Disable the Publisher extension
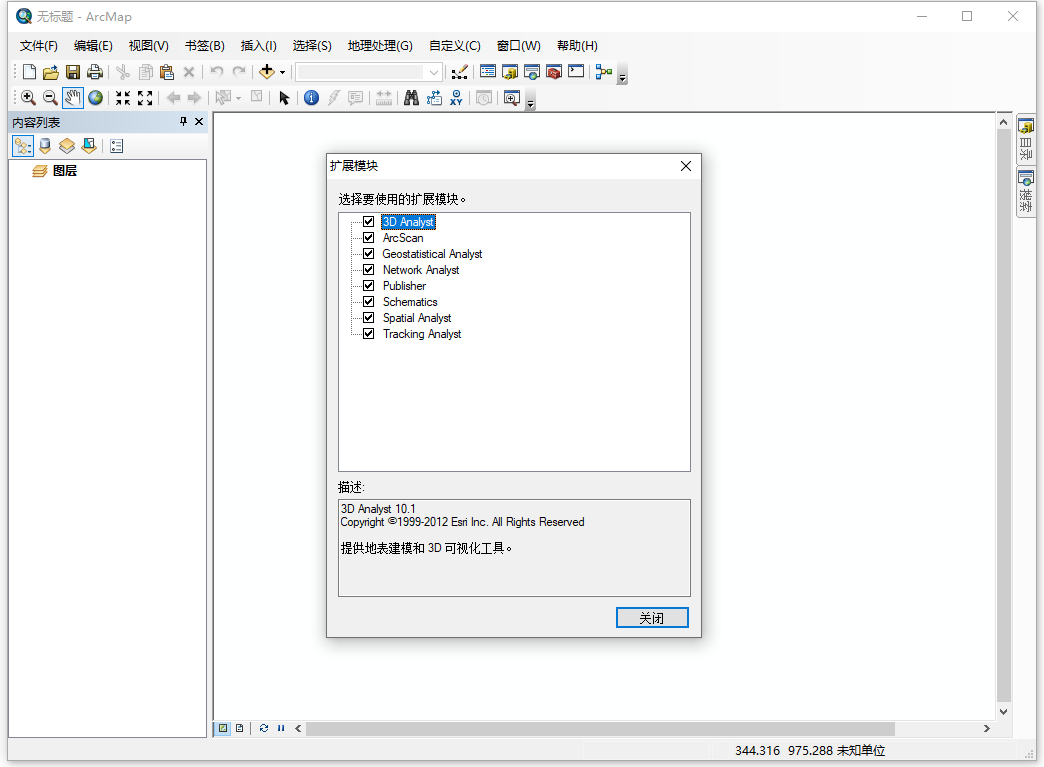This screenshot has width=1044, height=767. (368, 286)
